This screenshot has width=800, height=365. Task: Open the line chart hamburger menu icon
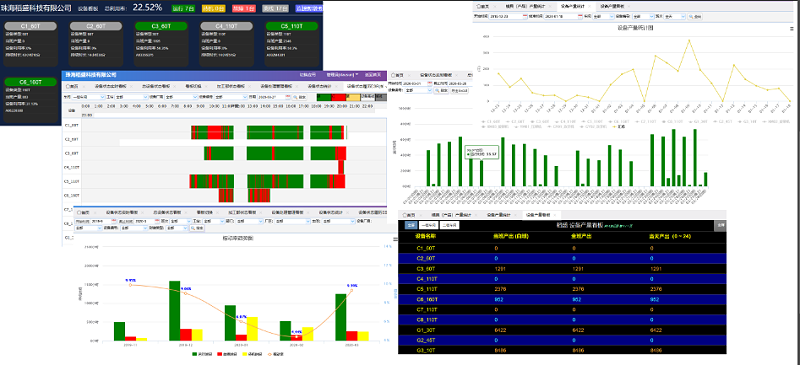point(791,28)
